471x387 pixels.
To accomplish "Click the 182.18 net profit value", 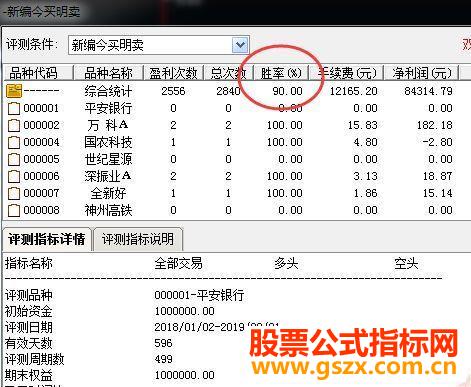I will tap(435, 125).
